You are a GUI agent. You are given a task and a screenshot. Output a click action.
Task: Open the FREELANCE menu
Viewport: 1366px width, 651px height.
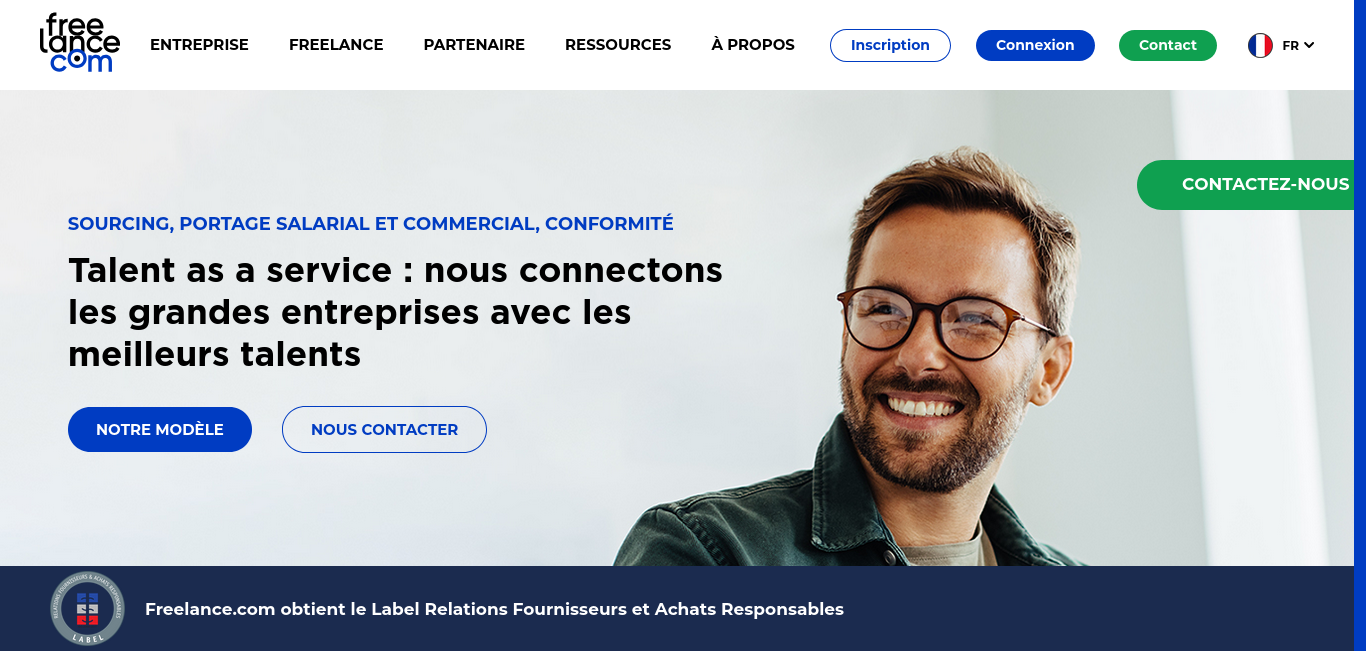point(336,45)
